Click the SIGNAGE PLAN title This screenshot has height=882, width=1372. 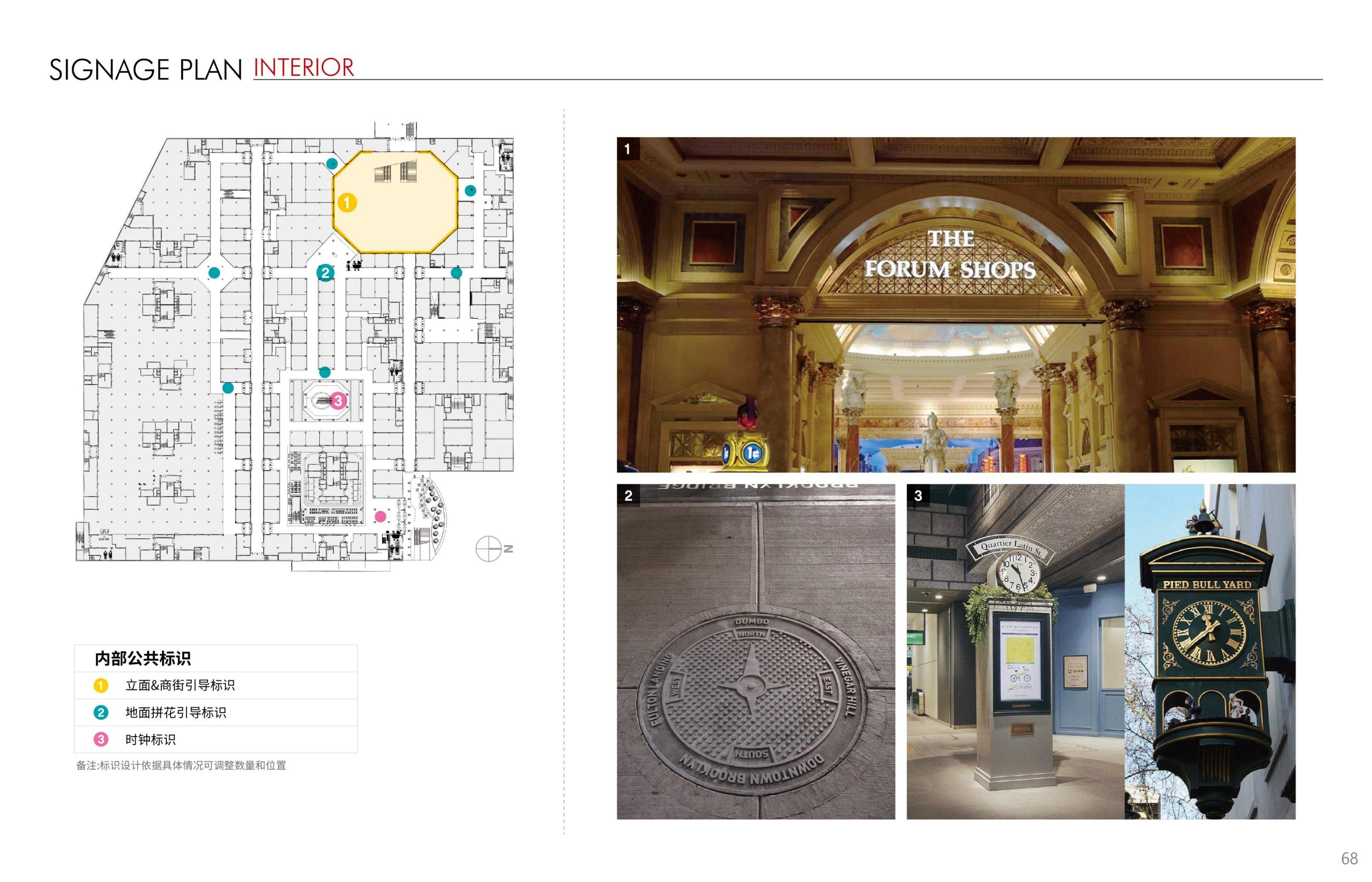pos(146,70)
